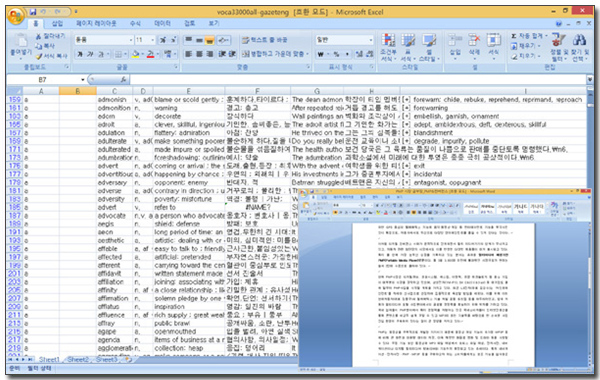Click cell containing 'adversity'

click(114, 199)
